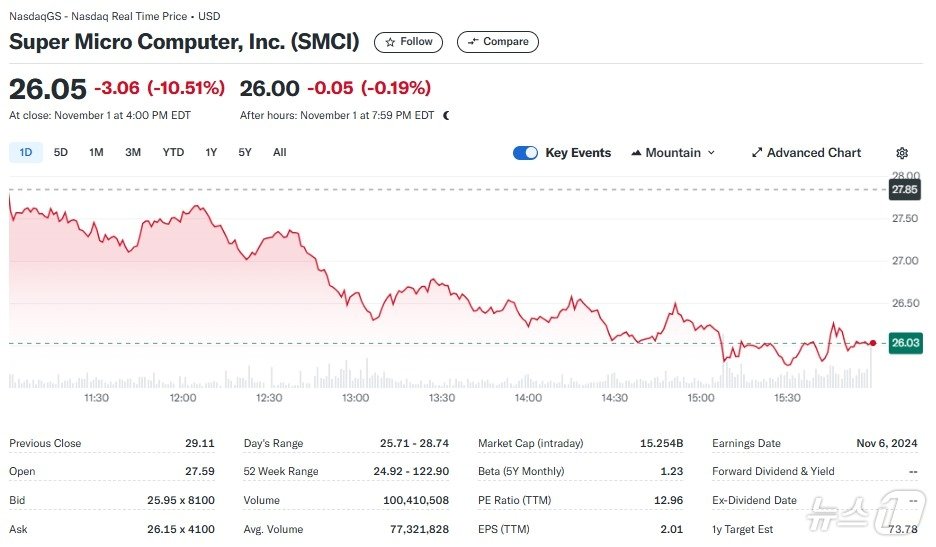Select the 1M chart range
Image resolution: width=936 pixels, height=547 pixels.
[96, 152]
